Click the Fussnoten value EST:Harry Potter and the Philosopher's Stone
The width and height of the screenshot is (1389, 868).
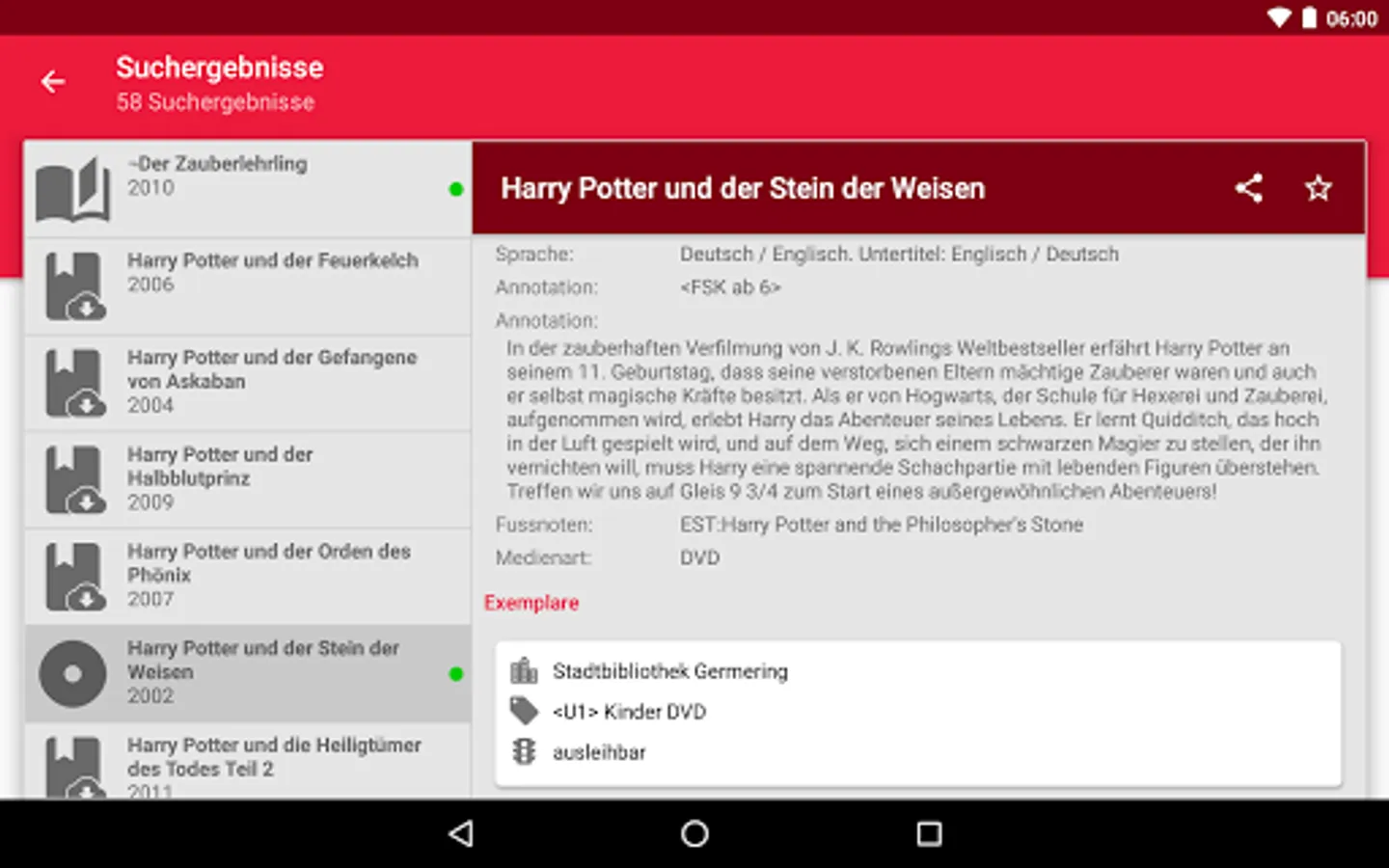point(882,525)
